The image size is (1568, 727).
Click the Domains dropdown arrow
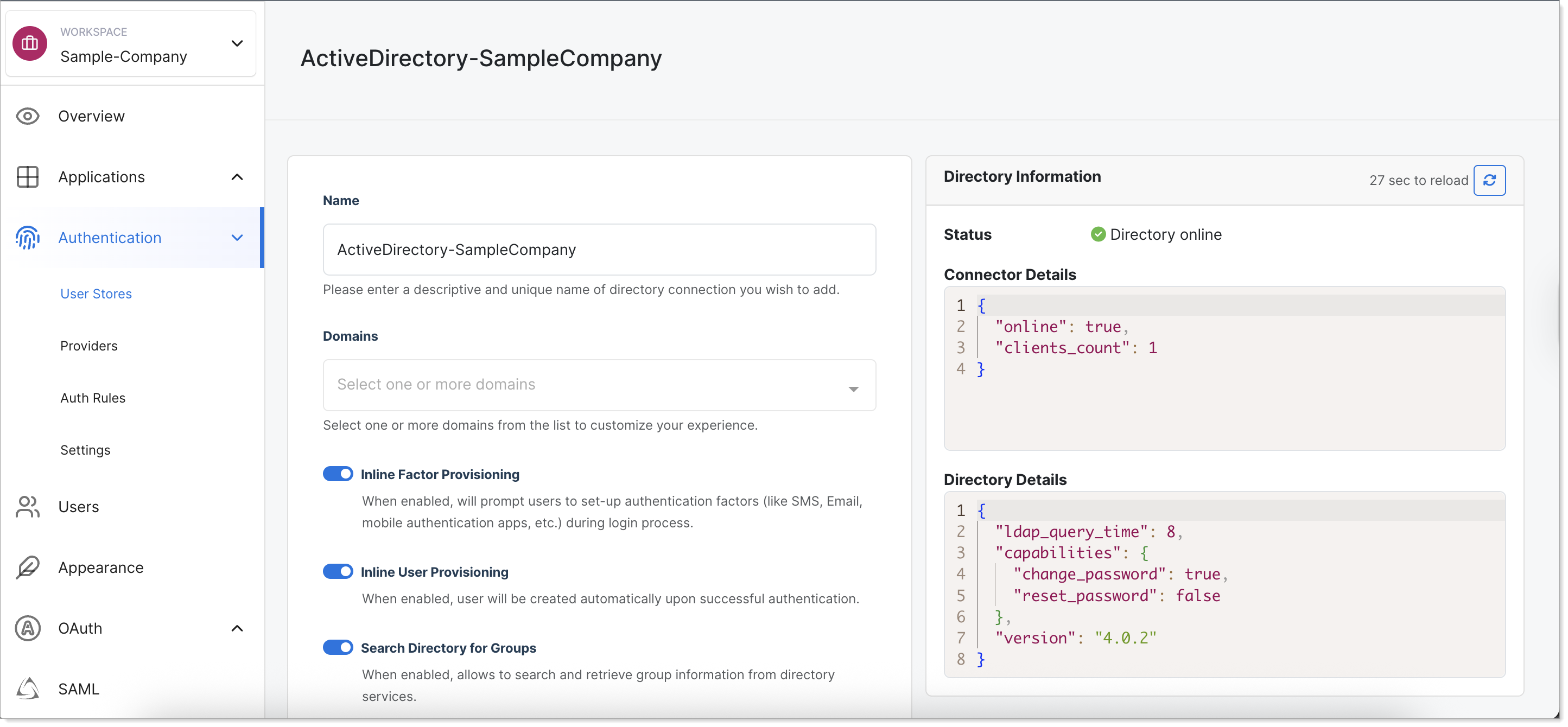[853, 389]
